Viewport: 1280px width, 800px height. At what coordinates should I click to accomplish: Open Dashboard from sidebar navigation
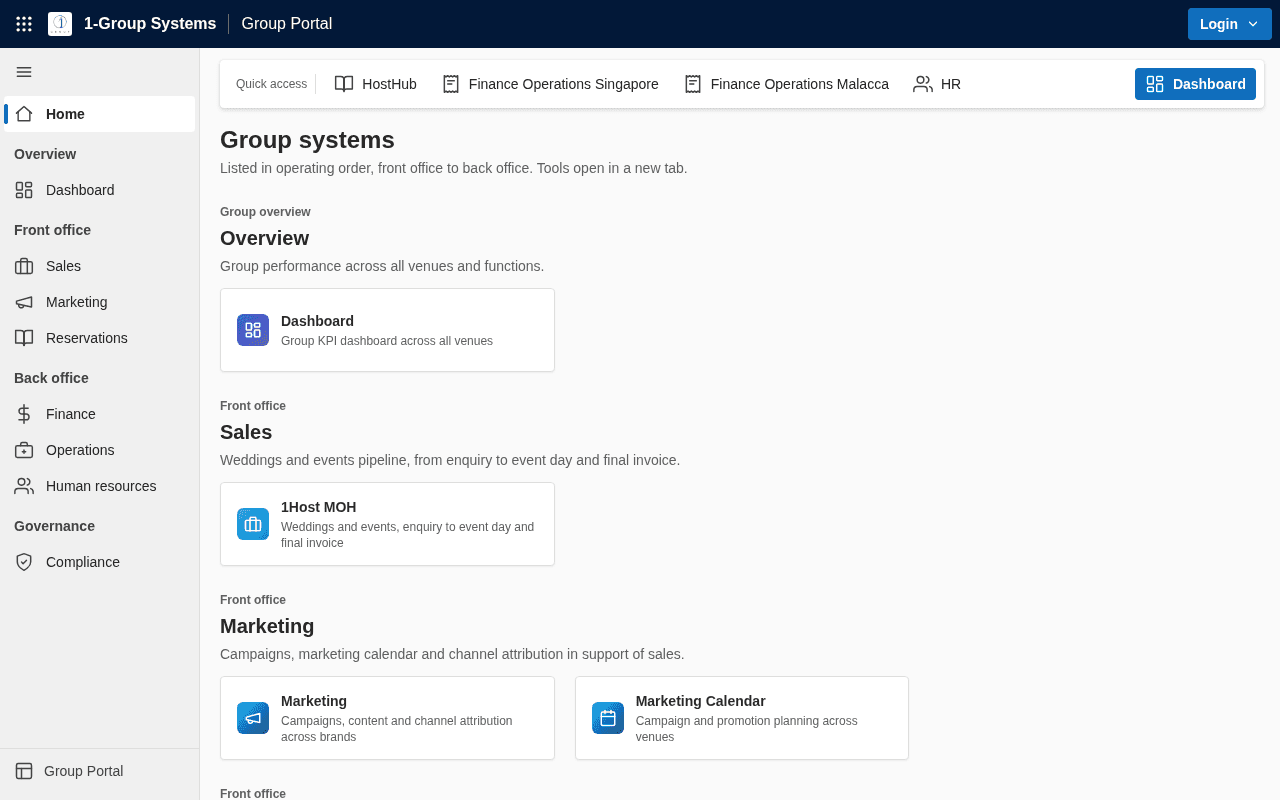point(99,190)
